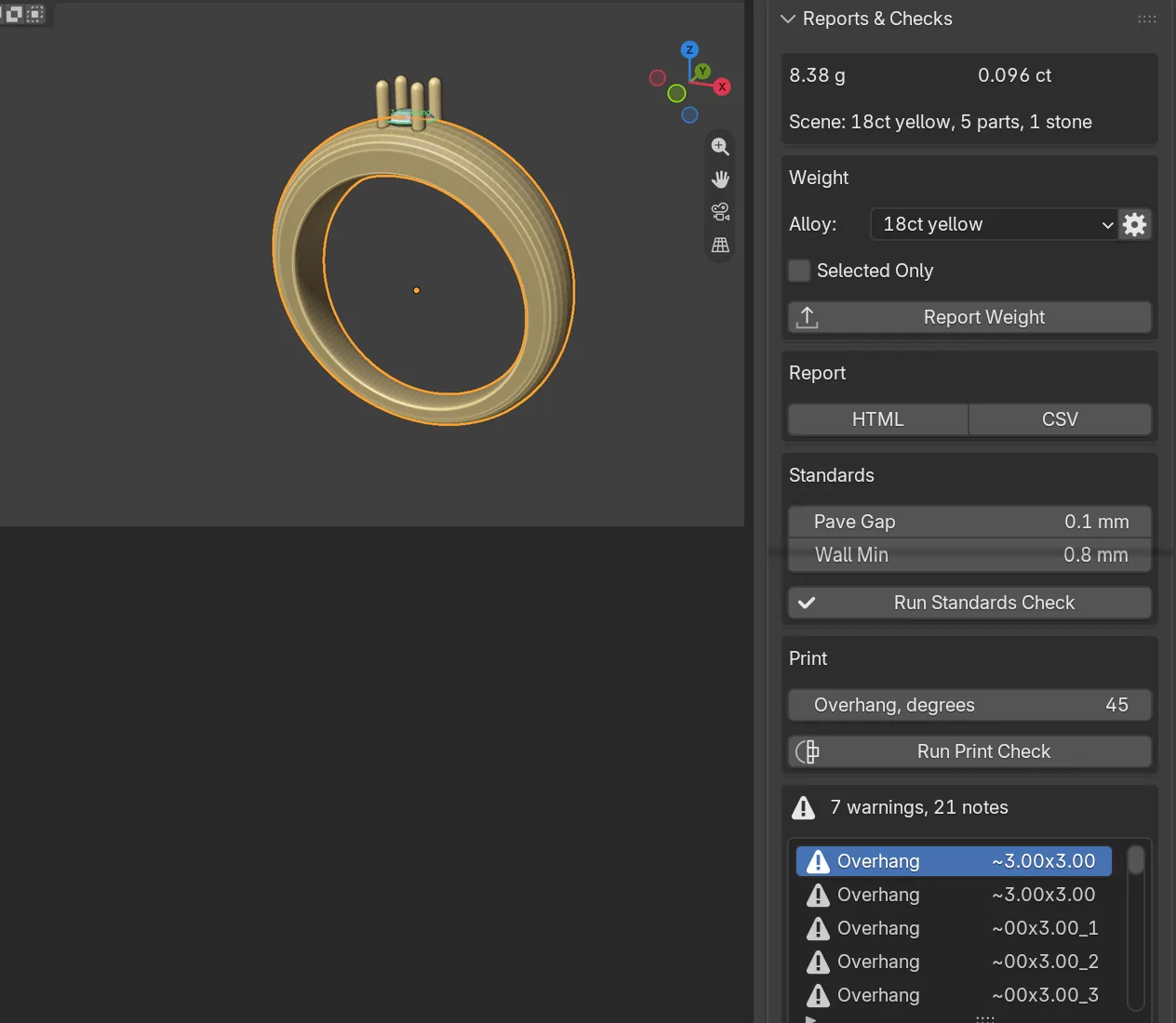Screen dimensions: 1176x1023
Task: Click the Pave Gap 0.1 mm field
Action: tap(969, 522)
